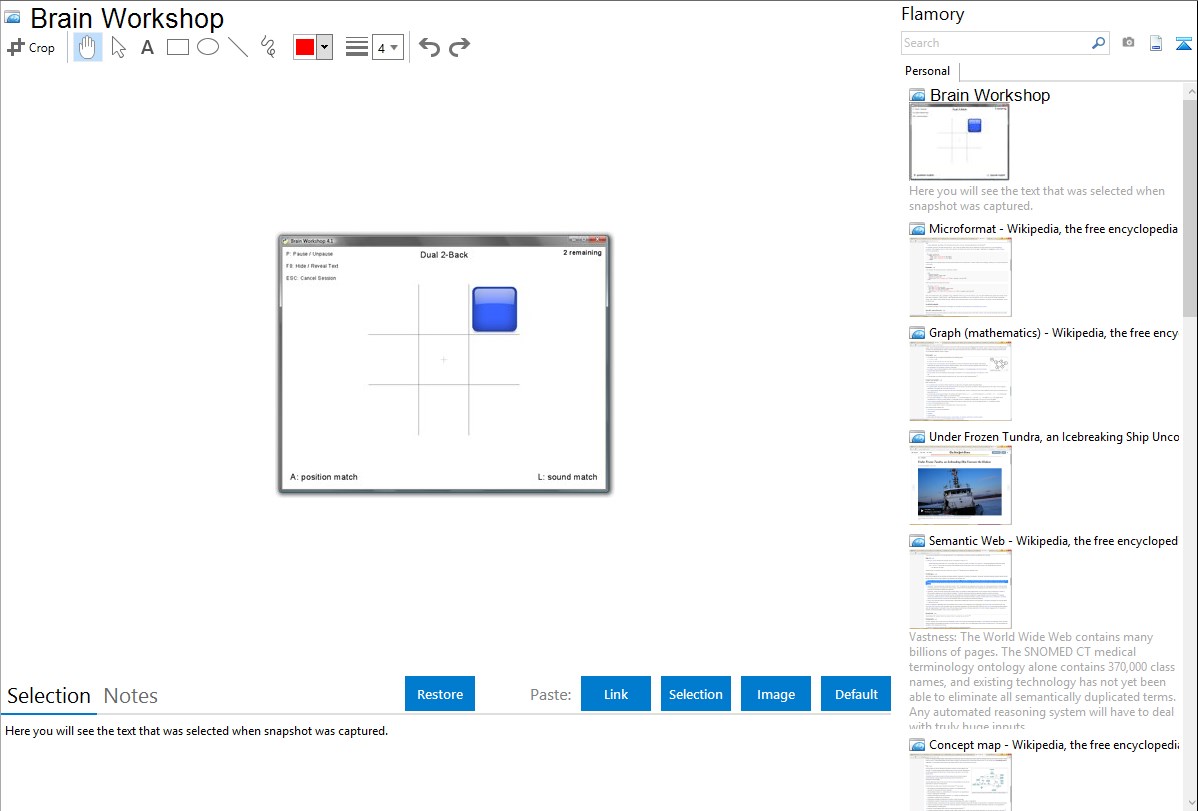The image size is (1198, 811).
Task: Select the straight line tool
Action: [x=238, y=47]
